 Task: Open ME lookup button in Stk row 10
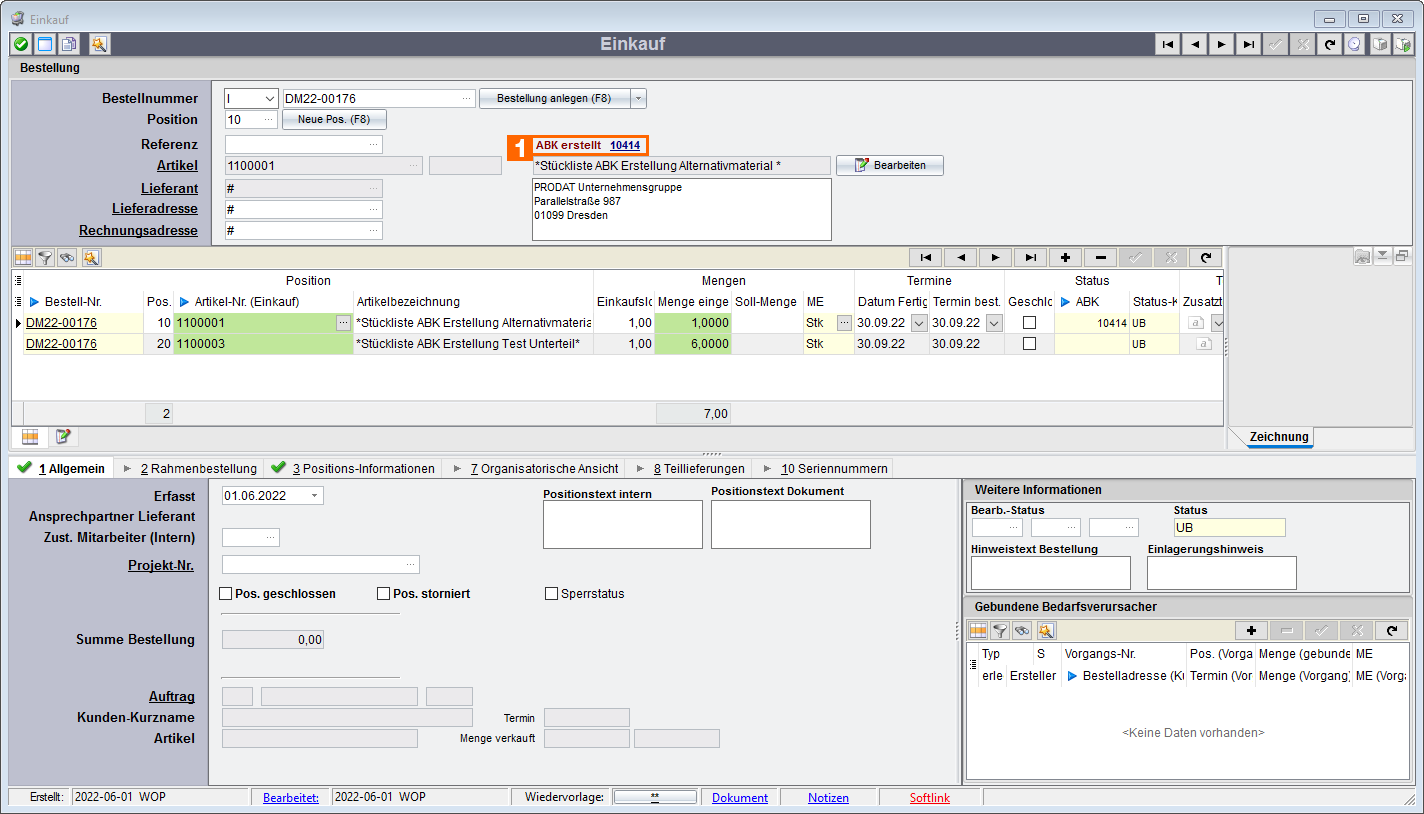click(845, 323)
